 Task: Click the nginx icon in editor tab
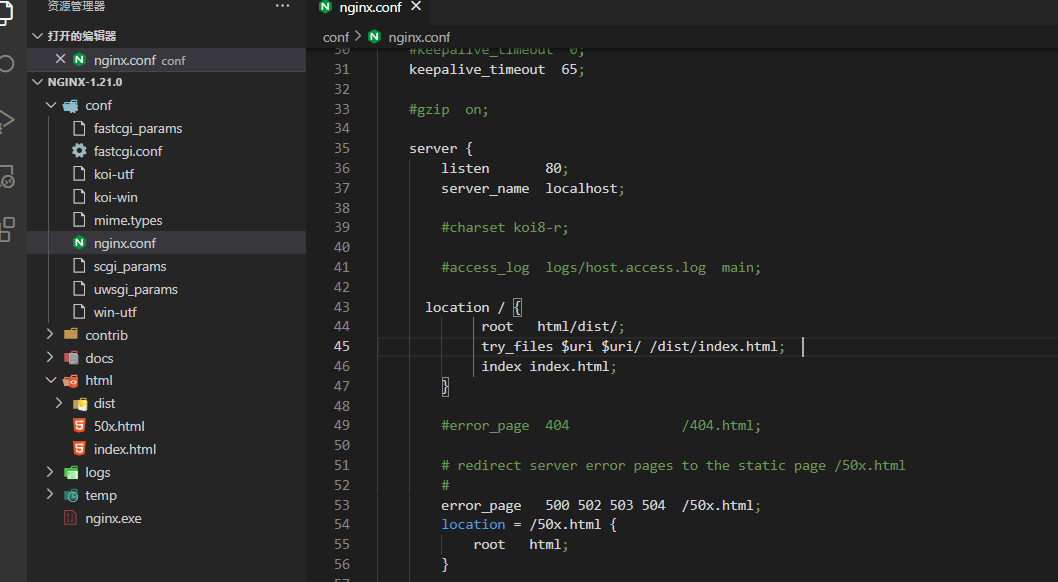coord(326,7)
